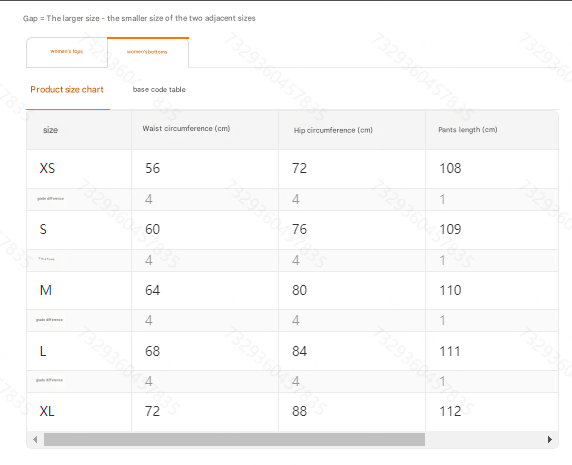The width and height of the screenshot is (572, 465).
Task: Select the L size row label
Action: point(43,351)
